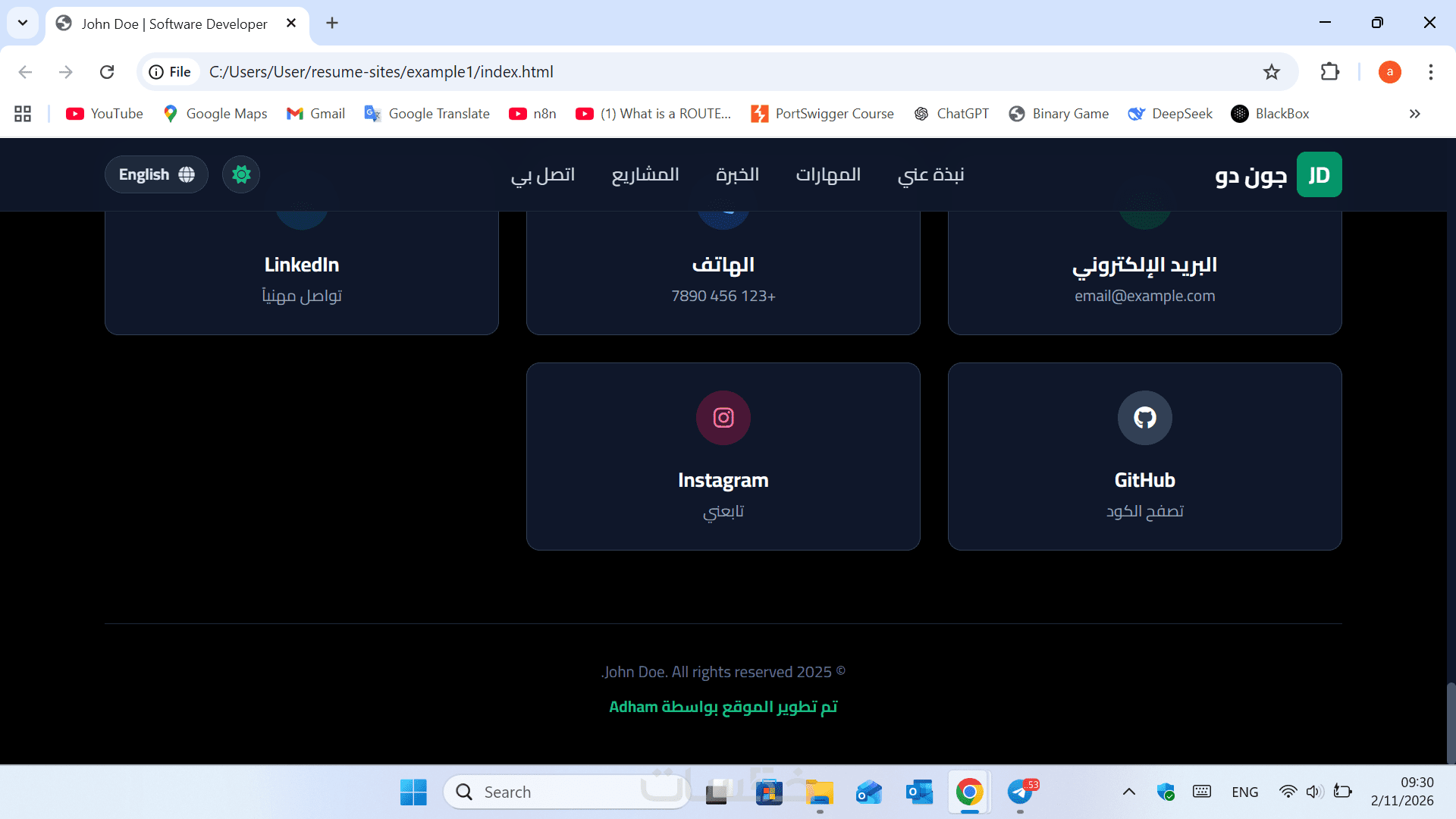Toggle the light/dark theme sun button
Viewport: 1456px width, 819px height.
pos(241,174)
